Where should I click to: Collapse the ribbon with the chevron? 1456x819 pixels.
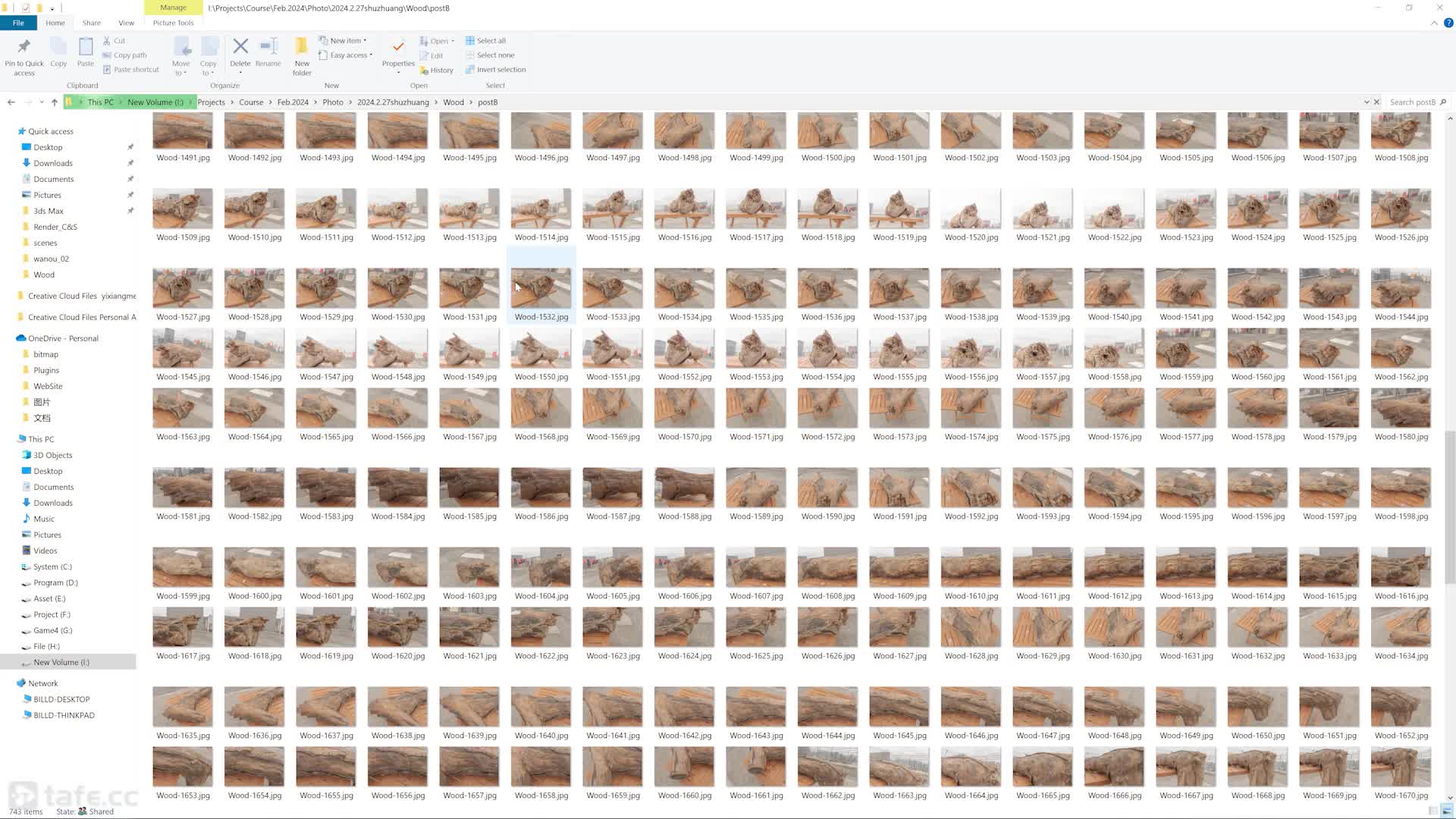pos(1434,24)
